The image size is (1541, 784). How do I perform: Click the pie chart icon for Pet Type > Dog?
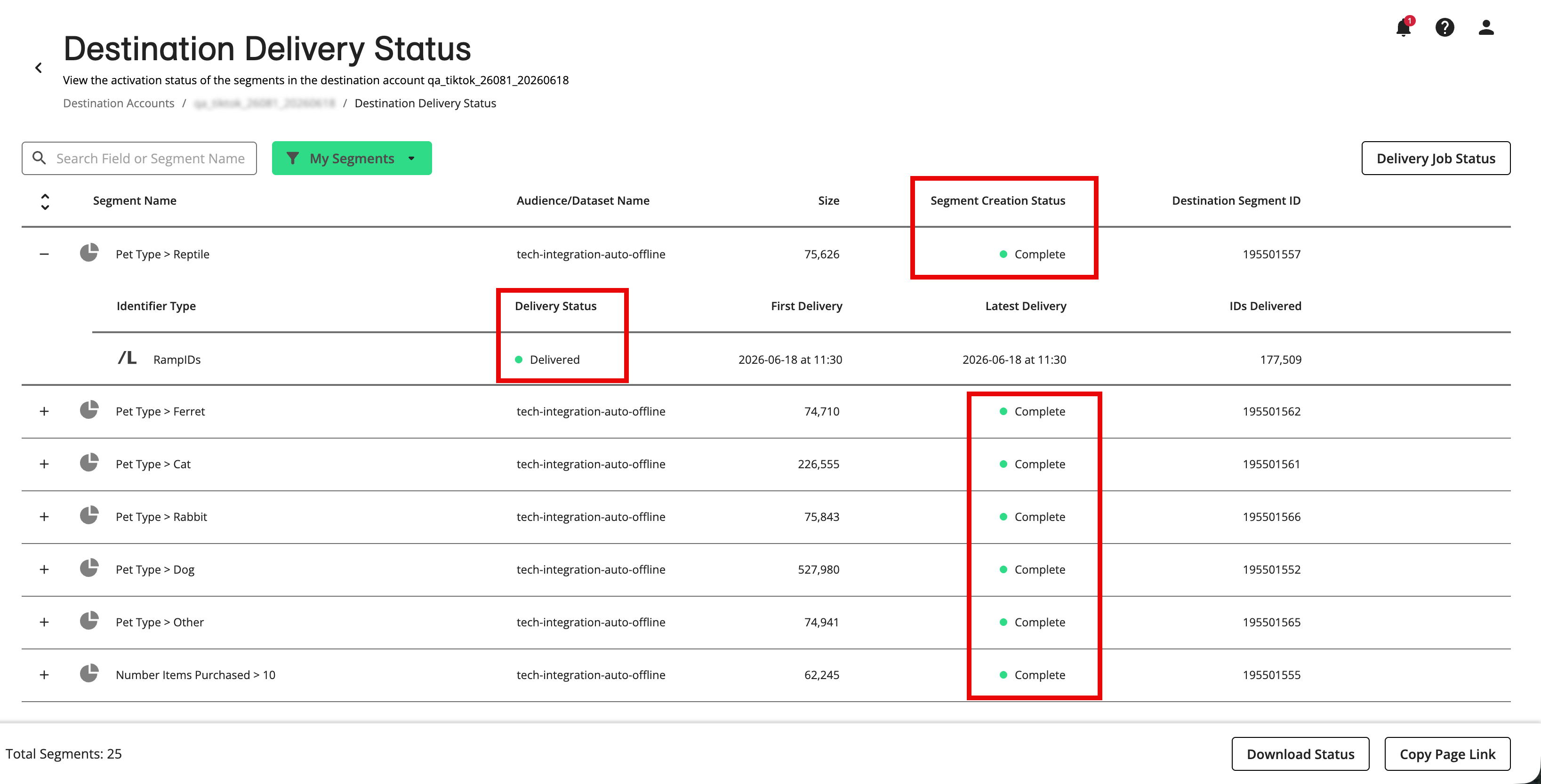[89, 568]
